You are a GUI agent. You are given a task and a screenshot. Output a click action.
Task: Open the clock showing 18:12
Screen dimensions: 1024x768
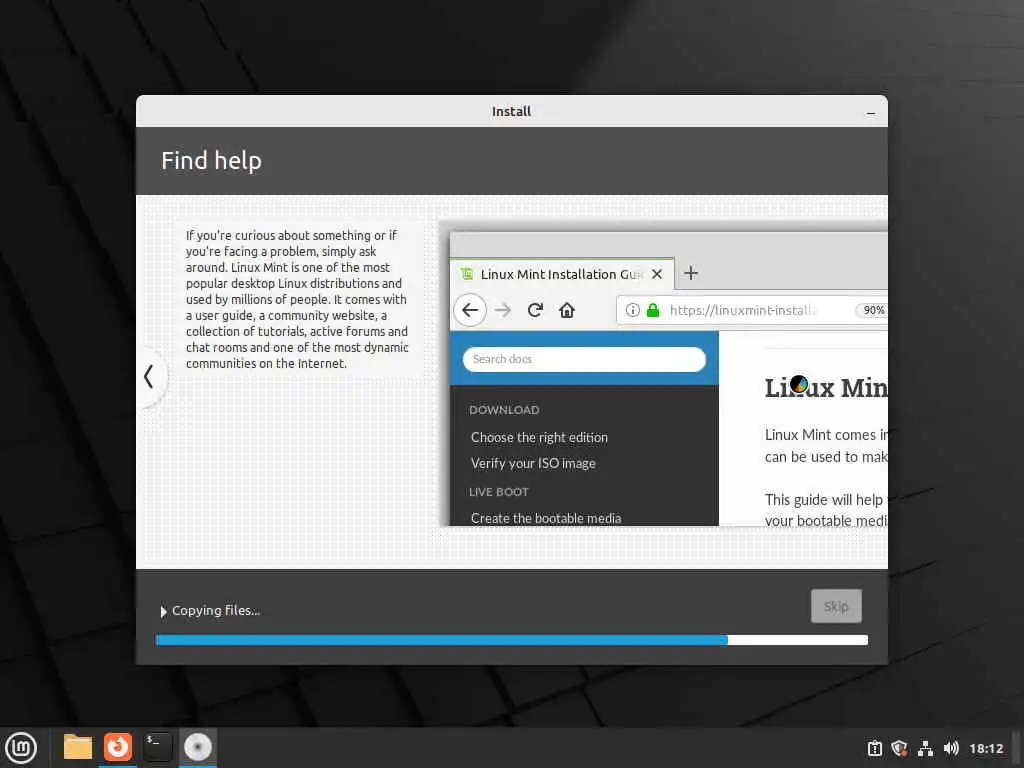[985, 748]
